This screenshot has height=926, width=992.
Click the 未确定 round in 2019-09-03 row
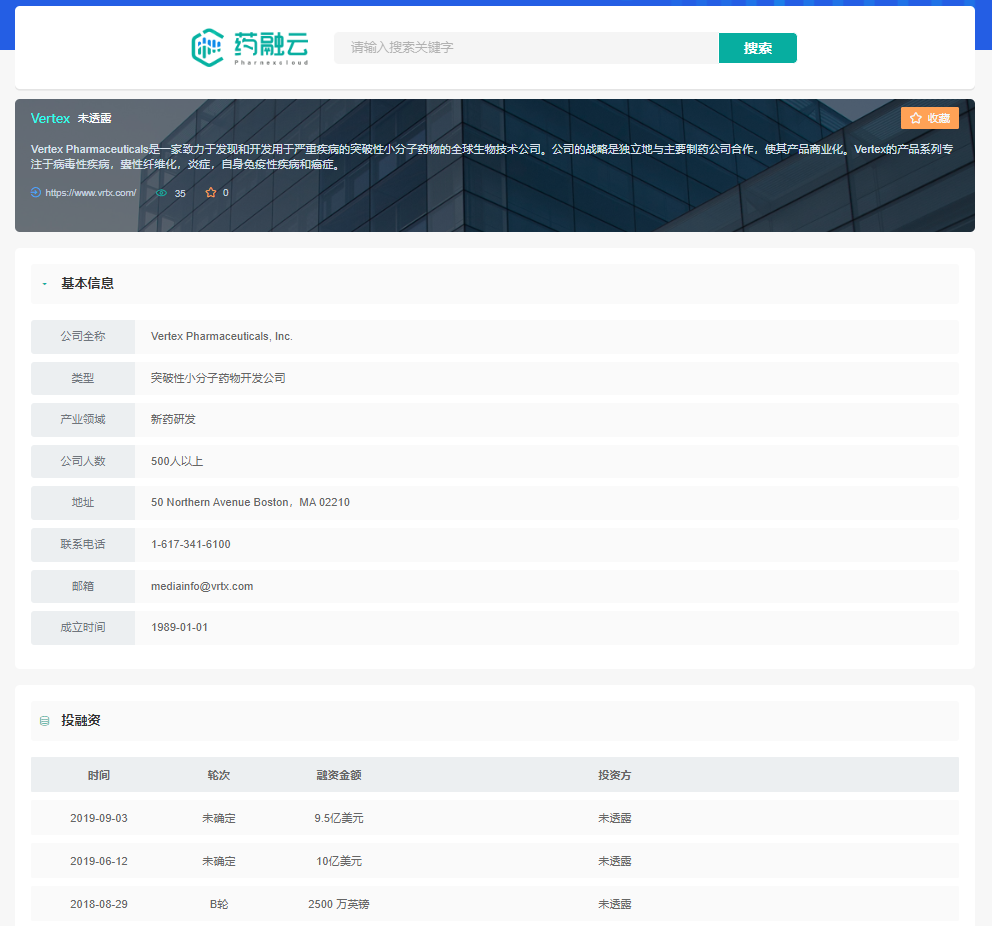tap(218, 818)
